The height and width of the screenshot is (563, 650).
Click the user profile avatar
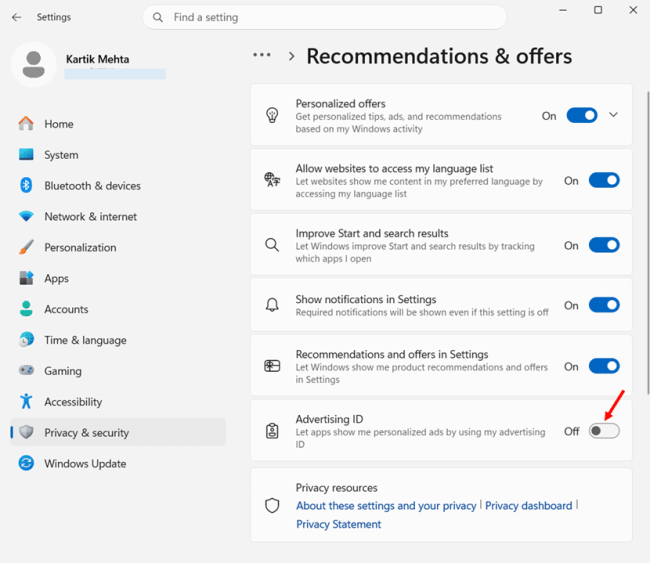34,64
